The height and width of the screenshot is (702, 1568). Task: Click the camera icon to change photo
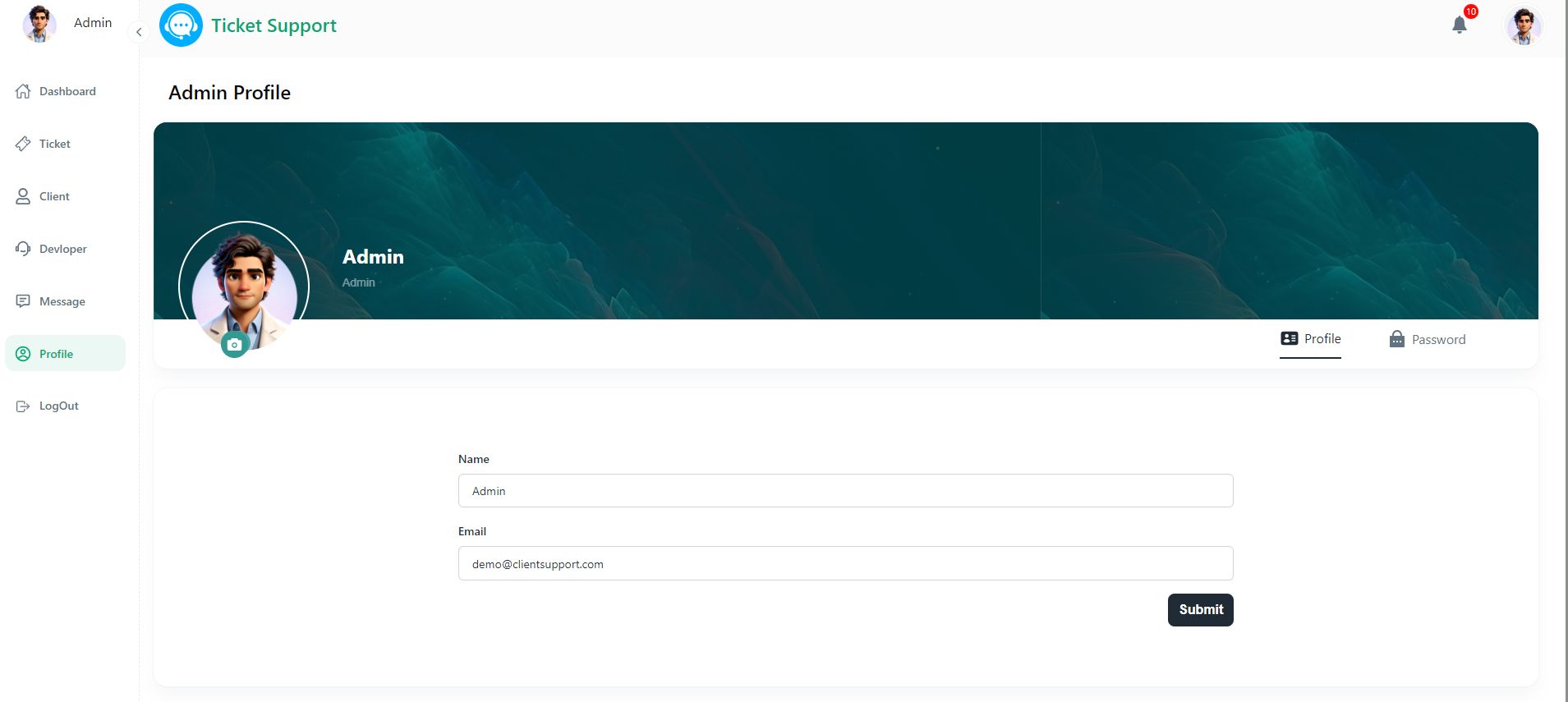234,345
